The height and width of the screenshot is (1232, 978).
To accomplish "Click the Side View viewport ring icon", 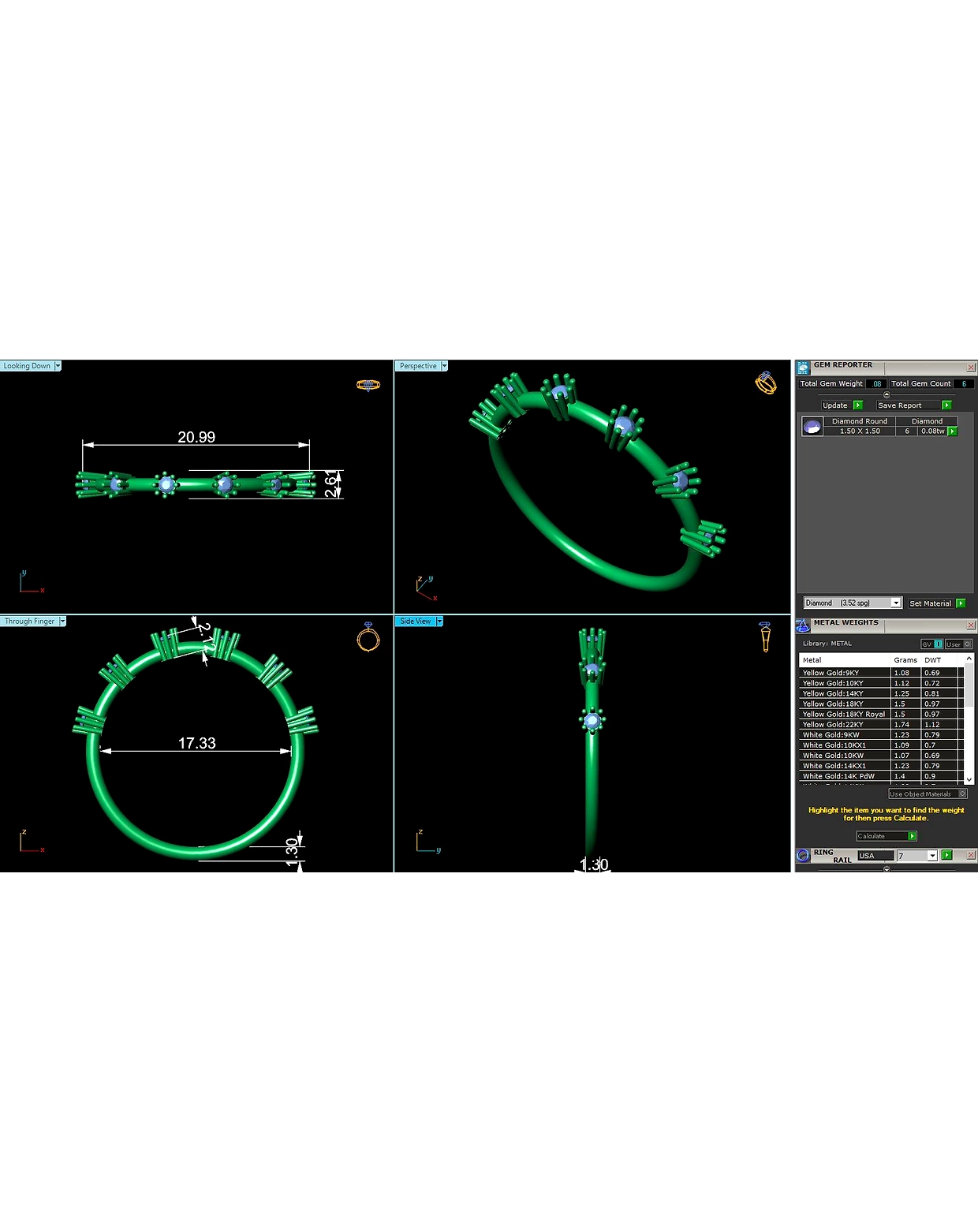I will [765, 637].
